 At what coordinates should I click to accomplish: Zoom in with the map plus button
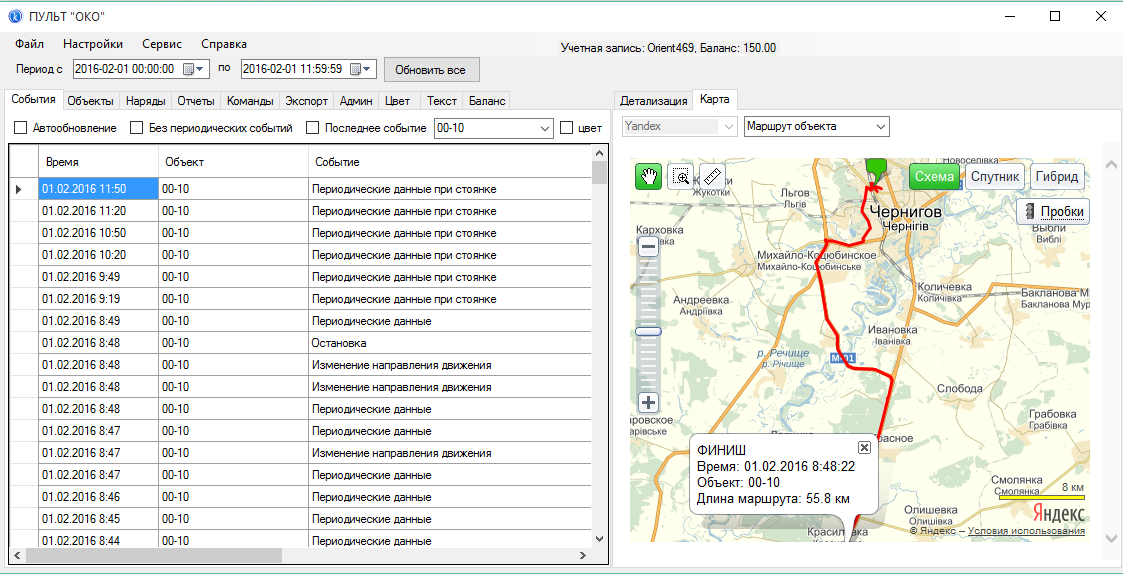[648, 403]
